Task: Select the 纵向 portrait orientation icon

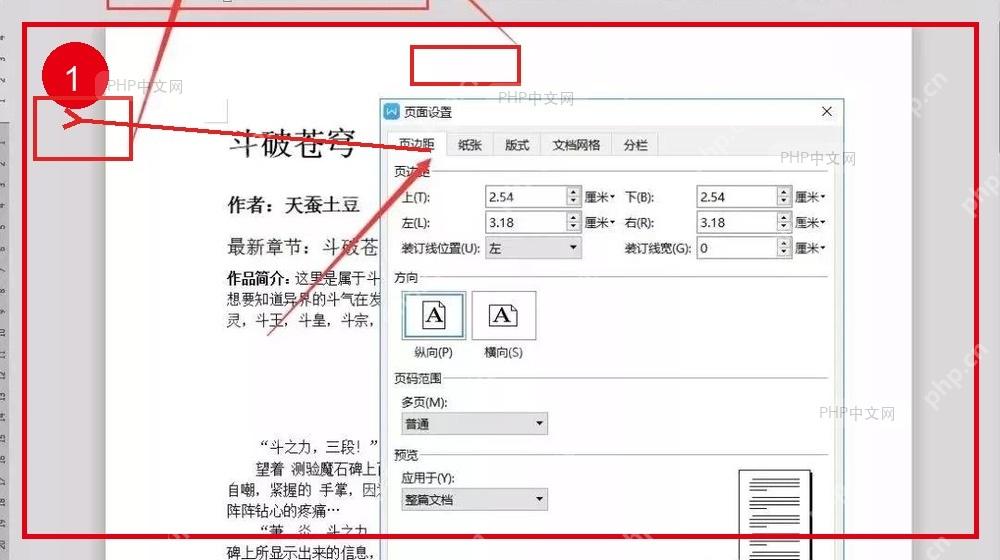Action: tap(434, 316)
